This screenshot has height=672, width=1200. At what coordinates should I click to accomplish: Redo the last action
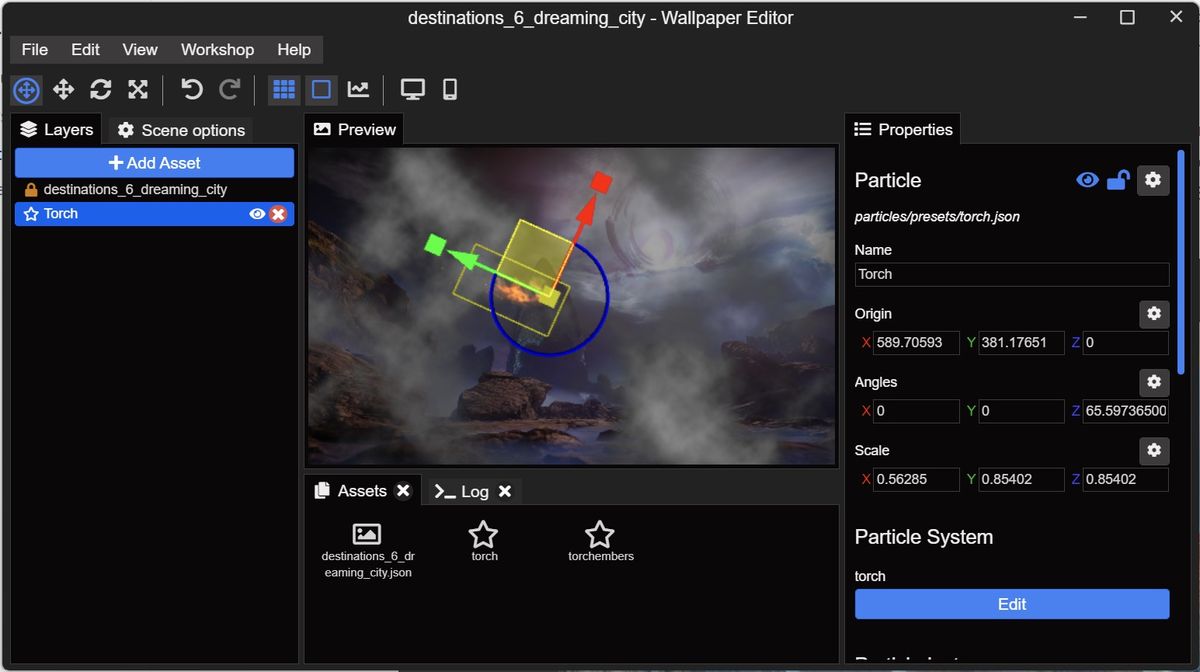coord(228,89)
